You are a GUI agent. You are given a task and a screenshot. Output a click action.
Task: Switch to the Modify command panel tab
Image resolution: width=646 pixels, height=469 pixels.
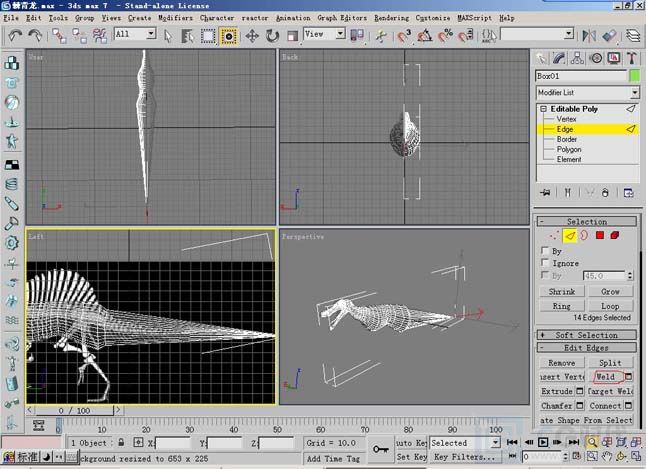(559, 59)
